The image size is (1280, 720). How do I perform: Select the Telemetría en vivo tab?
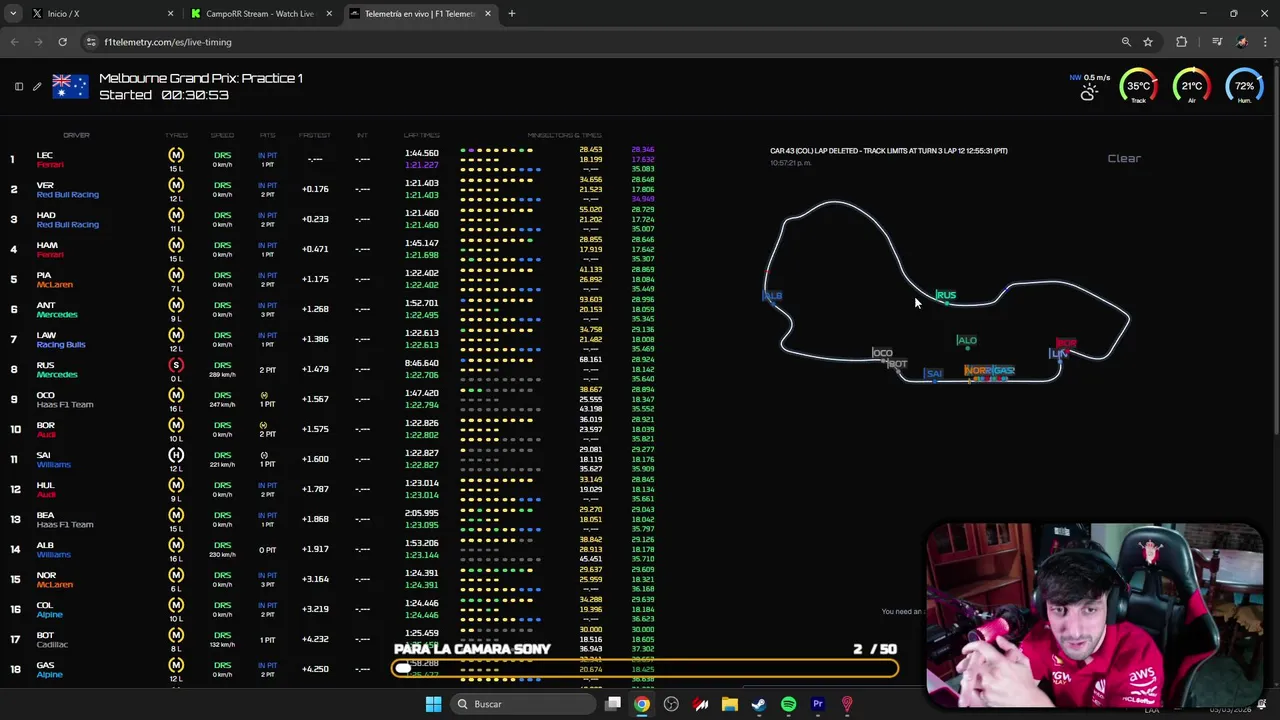click(420, 13)
